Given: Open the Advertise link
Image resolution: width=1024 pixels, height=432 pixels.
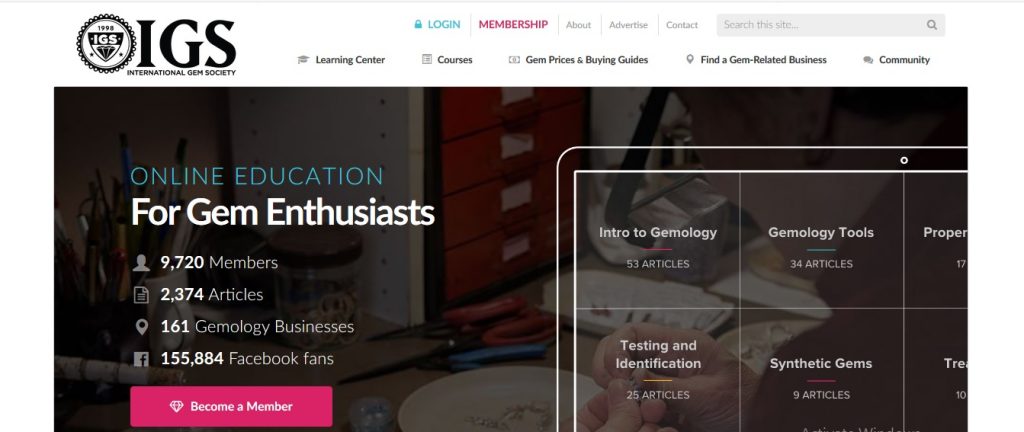Looking at the screenshot, I should [628, 25].
